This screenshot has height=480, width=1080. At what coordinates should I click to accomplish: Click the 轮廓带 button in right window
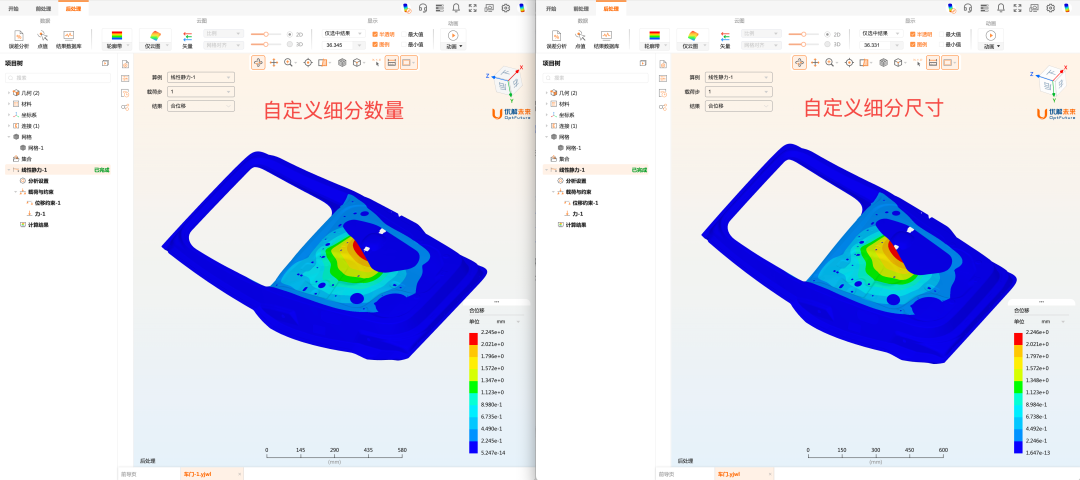(x=654, y=38)
